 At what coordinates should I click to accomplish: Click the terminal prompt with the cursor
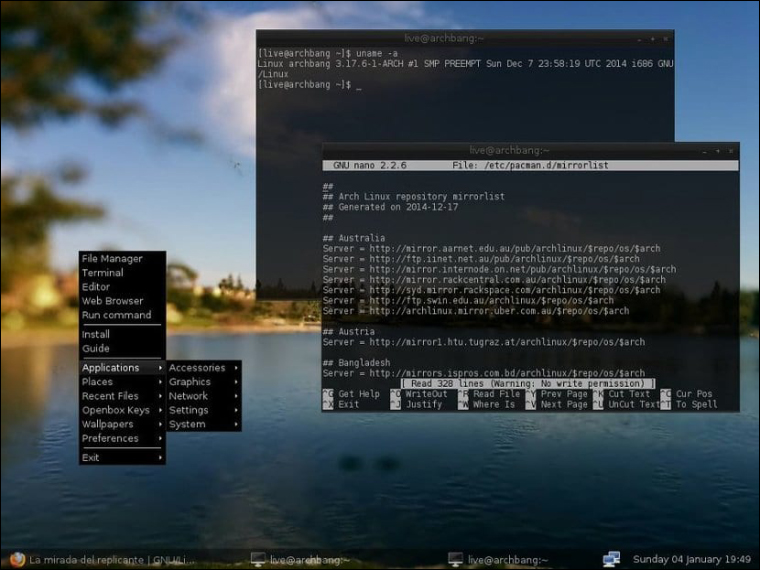point(310,84)
